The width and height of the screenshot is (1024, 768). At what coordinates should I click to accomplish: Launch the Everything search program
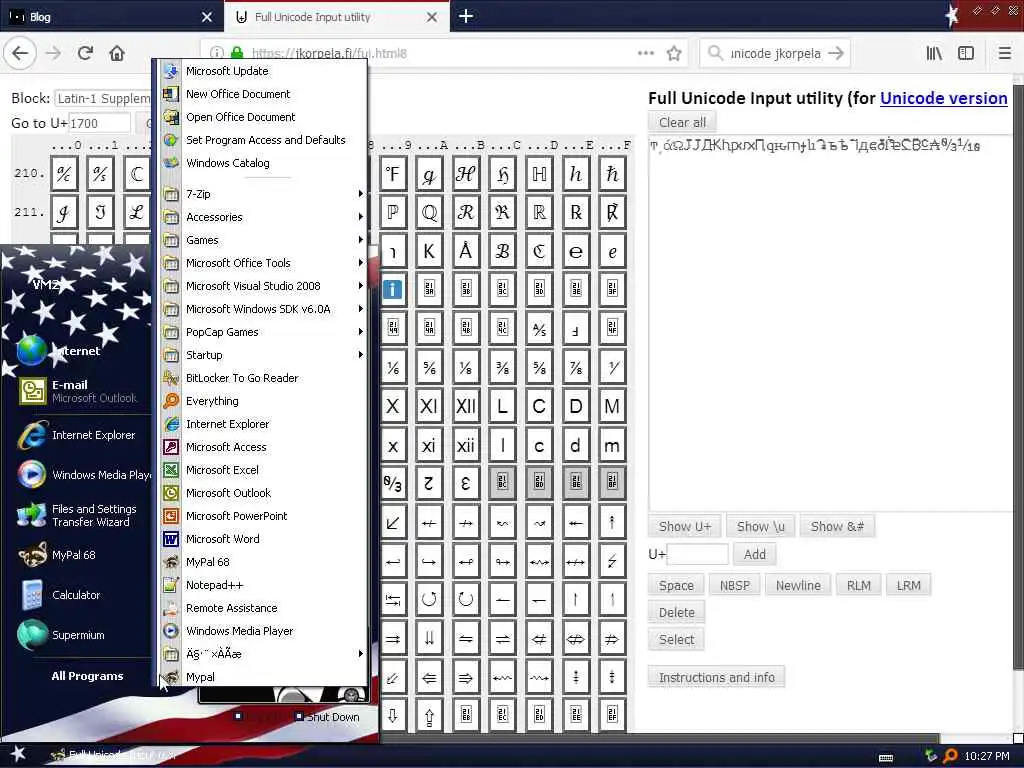(212, 401)
